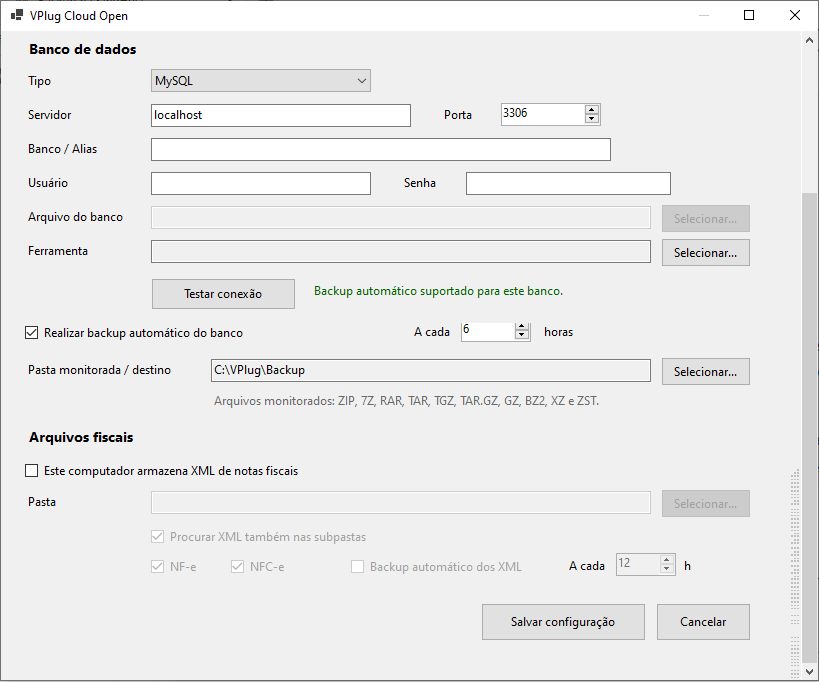Click Salvar configuração button
819x682 pixels.
(563, 622)
